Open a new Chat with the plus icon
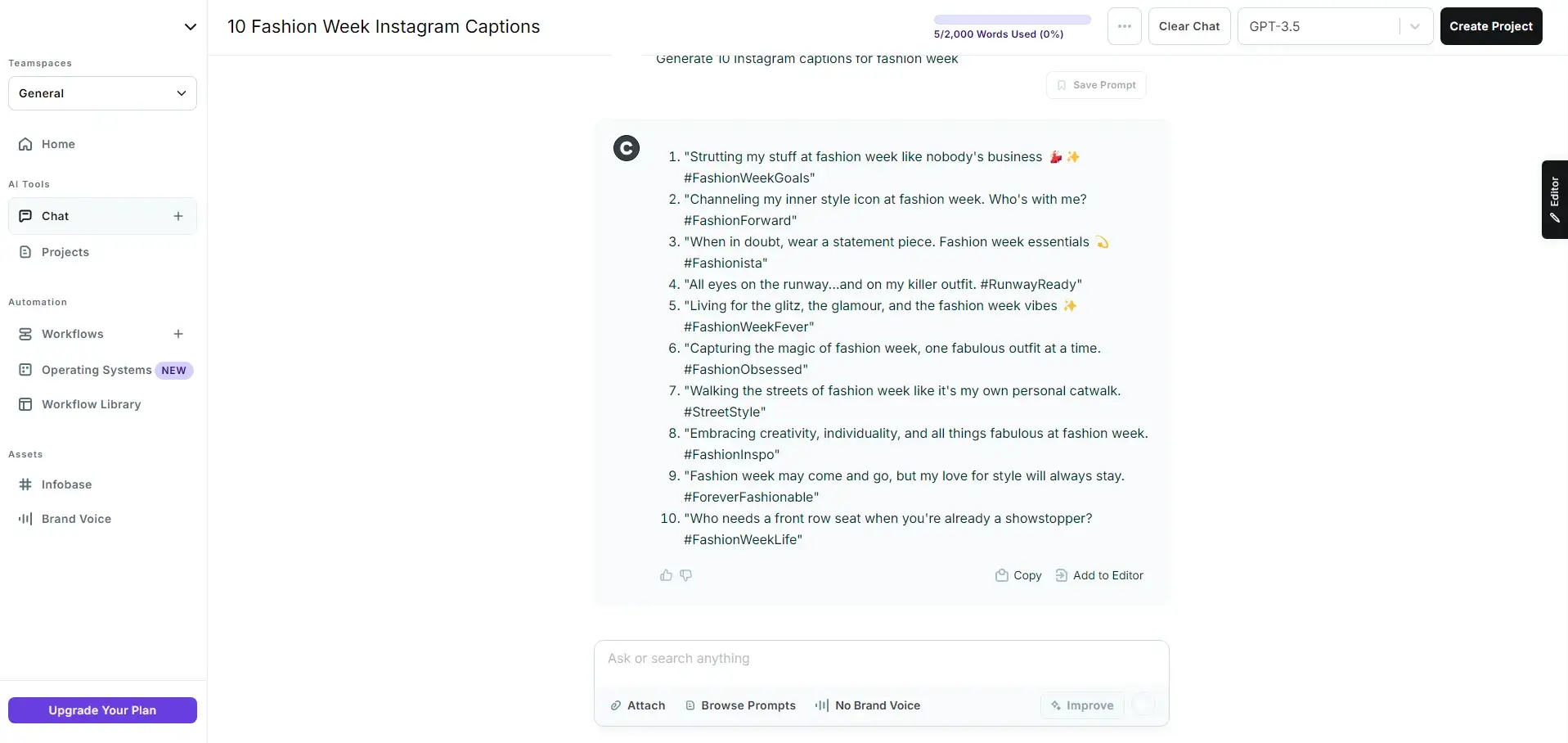 tap(177, 215)
